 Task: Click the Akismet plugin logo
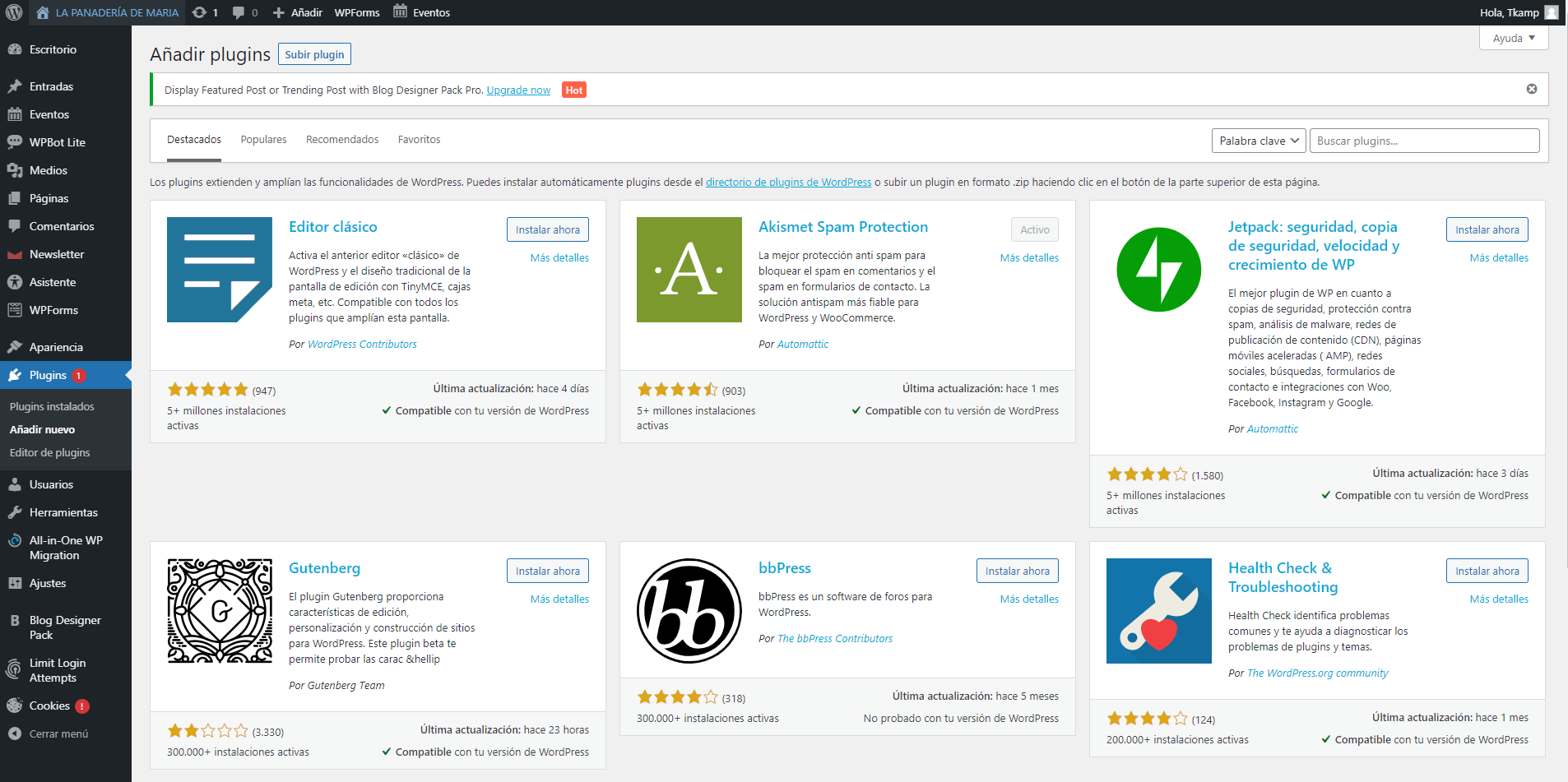(x=689, y=270)
